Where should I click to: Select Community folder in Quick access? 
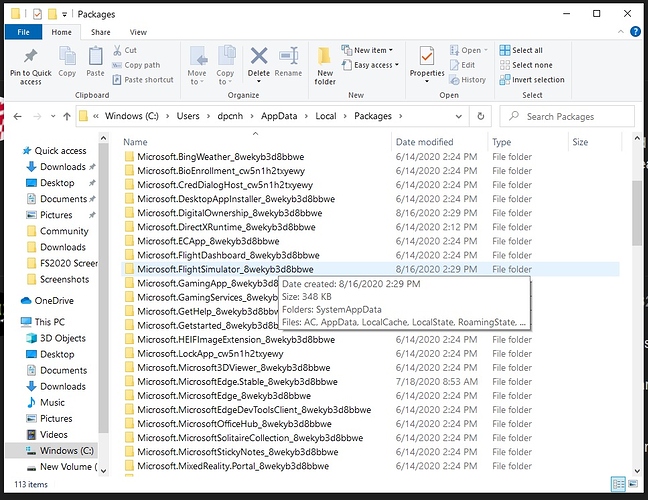coord(64,231)
